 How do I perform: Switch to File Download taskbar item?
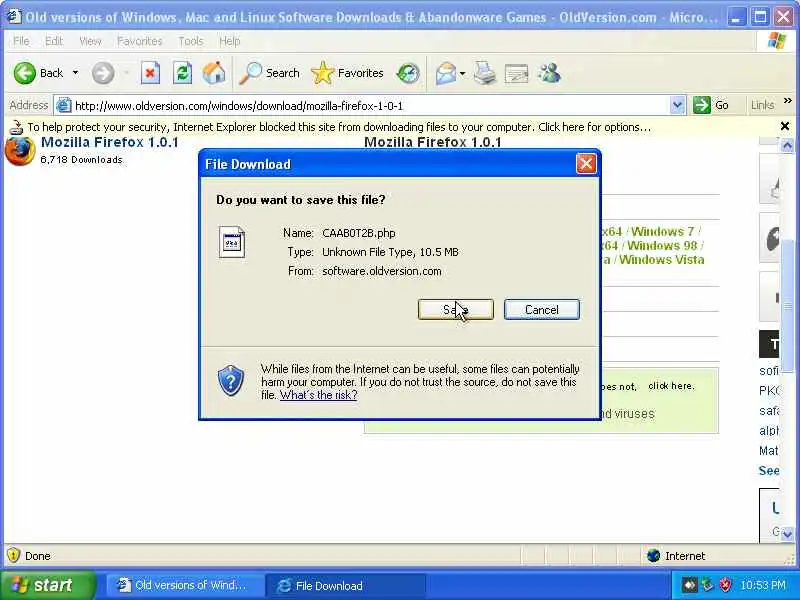click(x=346, y=585)
